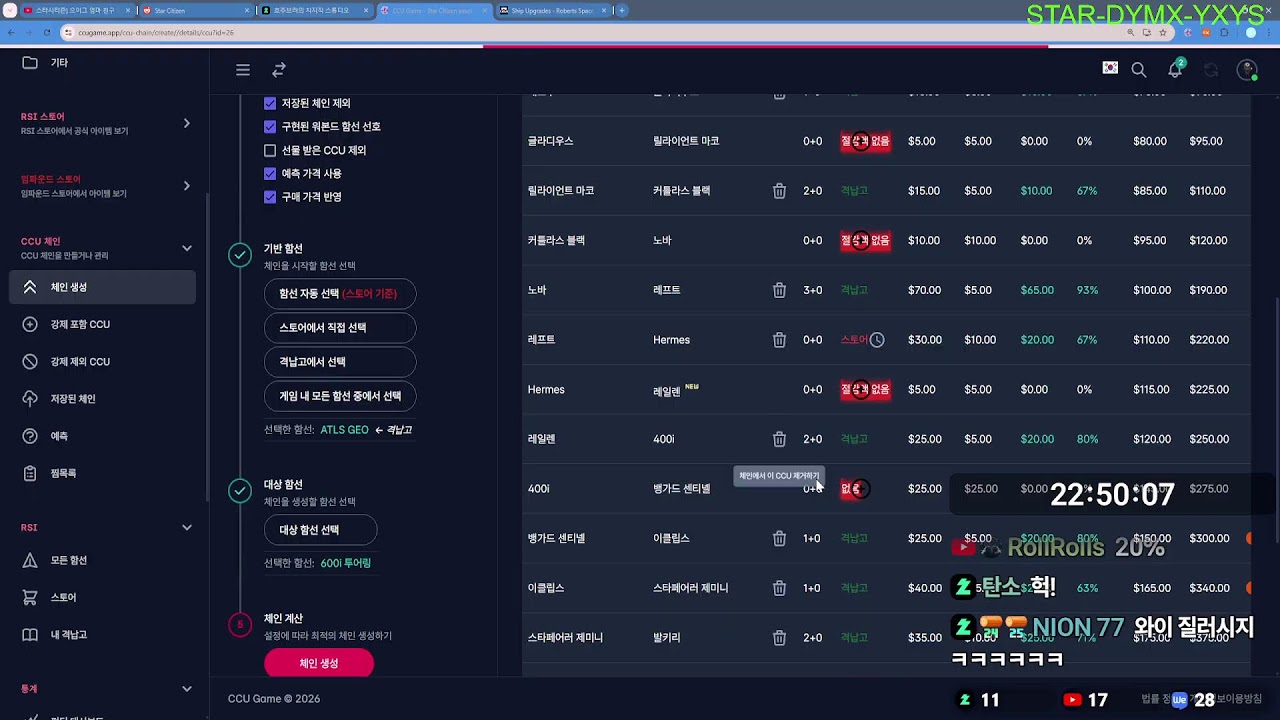
Task: Select 체인 생성 in the sidebar menu
Action: 103,288
